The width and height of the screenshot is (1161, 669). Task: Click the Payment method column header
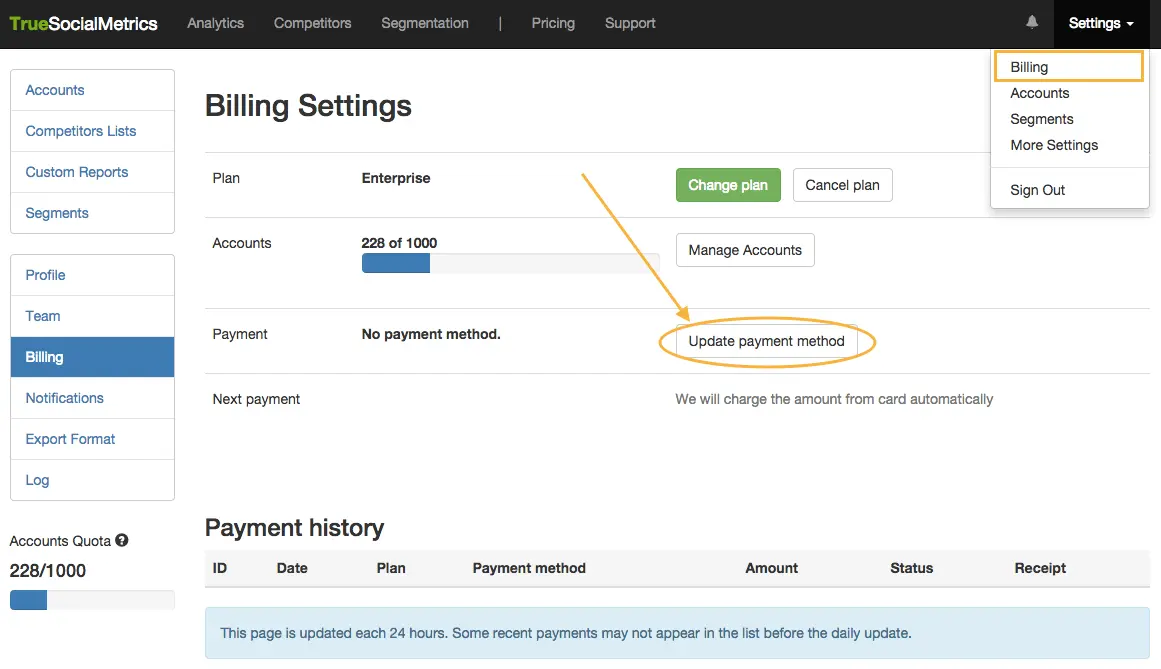click(x=529, y=568)
